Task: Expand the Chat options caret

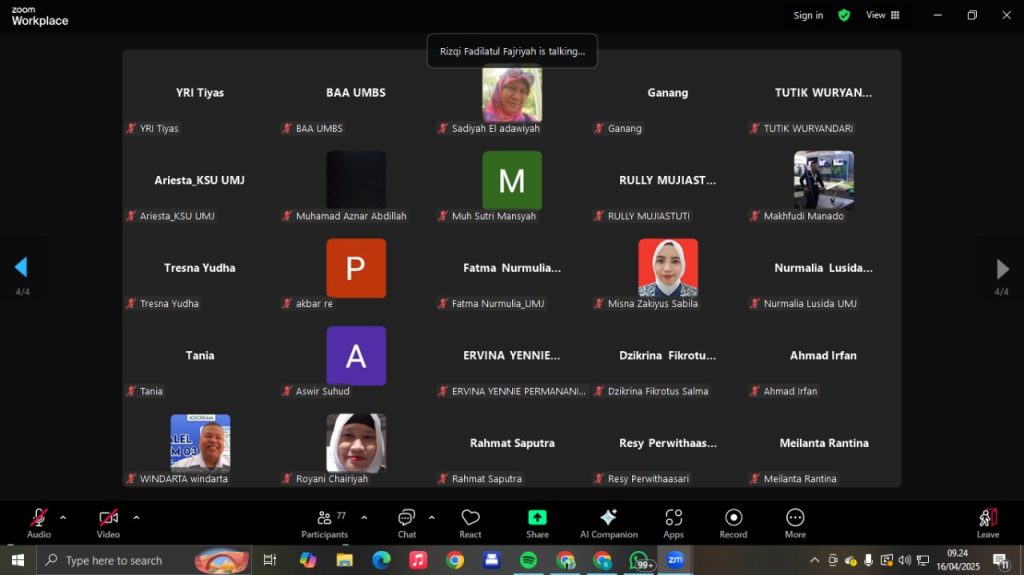Action: point(432,518)
